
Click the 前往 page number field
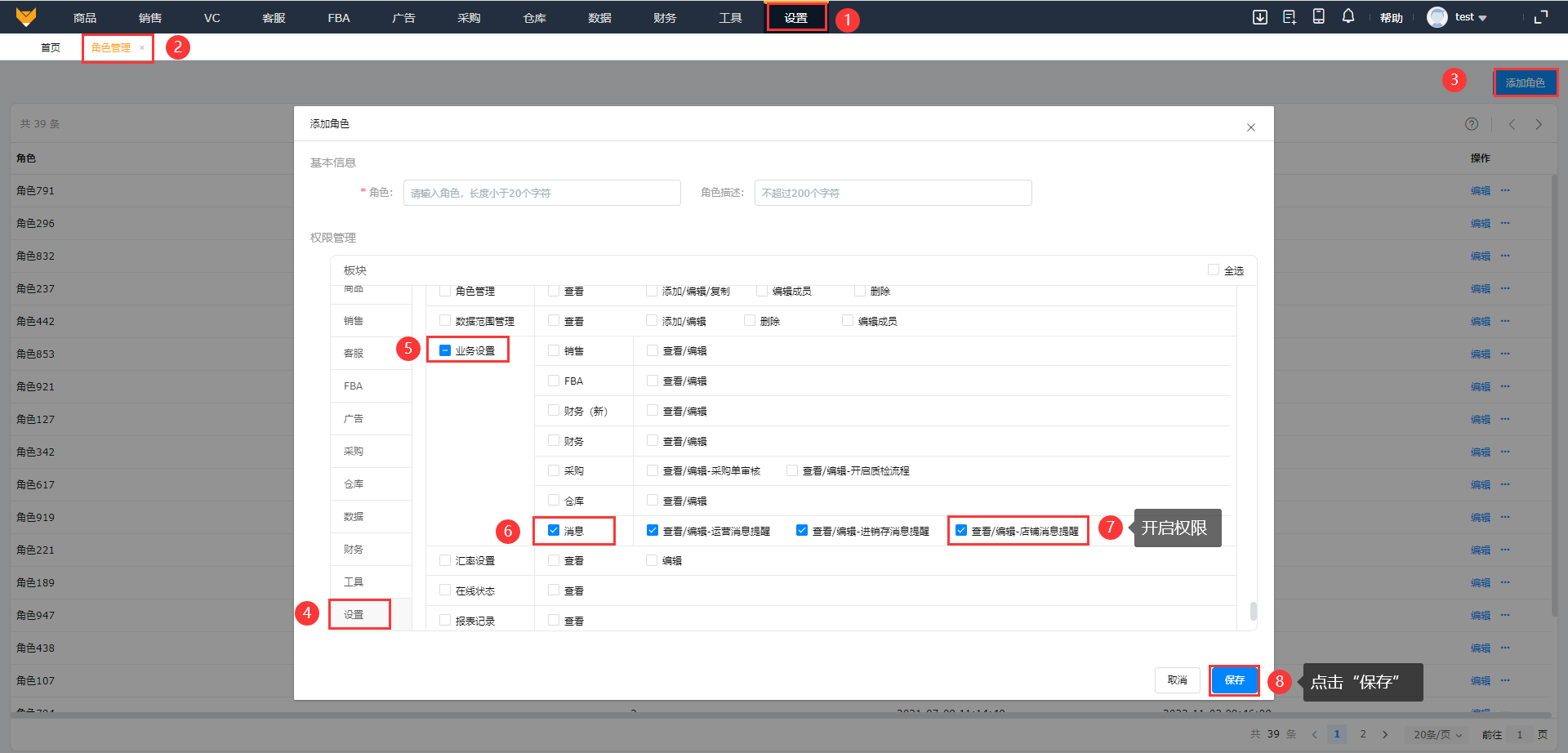[x=1519, y=734]
